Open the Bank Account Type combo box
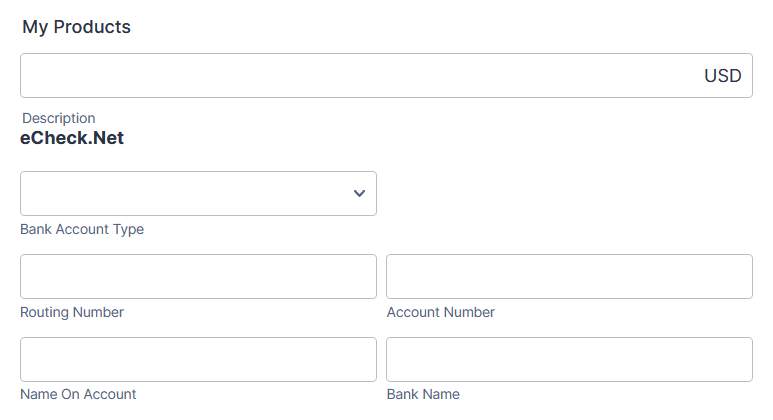773x420 pixels. point(198,194)
